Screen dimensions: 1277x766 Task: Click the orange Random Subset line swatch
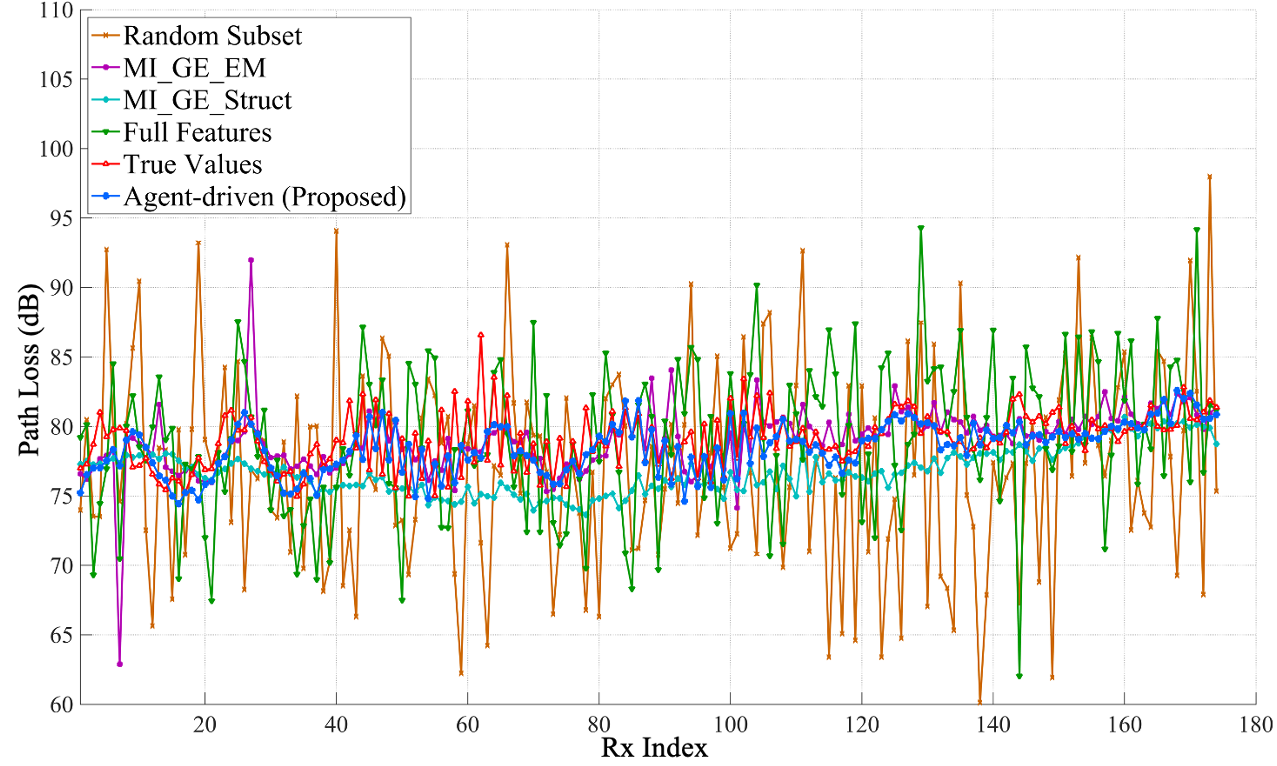[x=104, y=37]
